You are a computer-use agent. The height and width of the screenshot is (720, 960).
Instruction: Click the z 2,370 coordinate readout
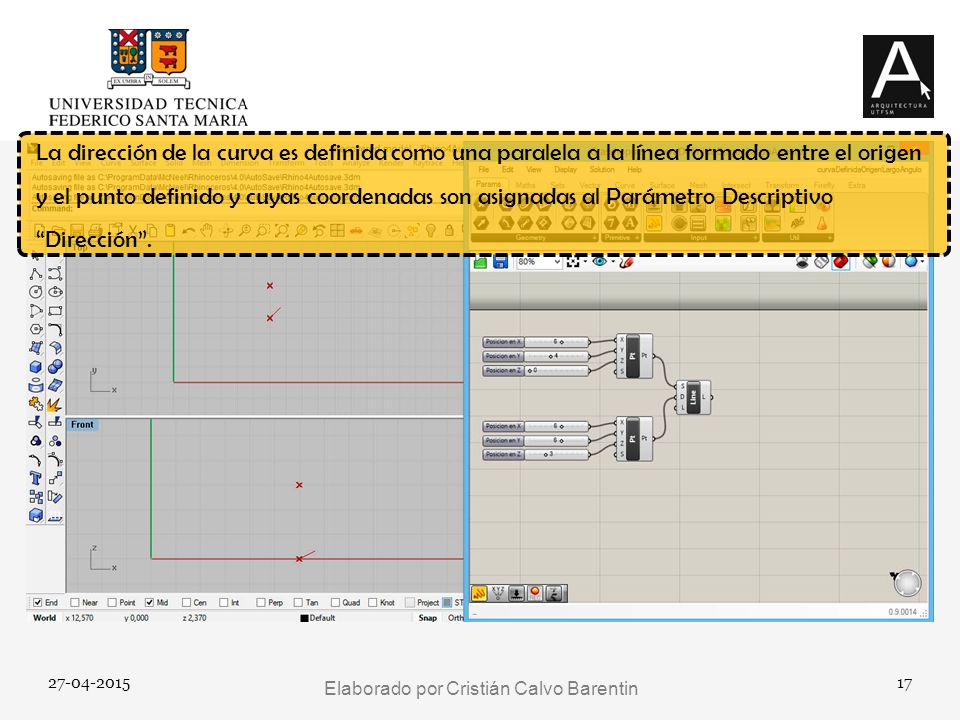194,618
